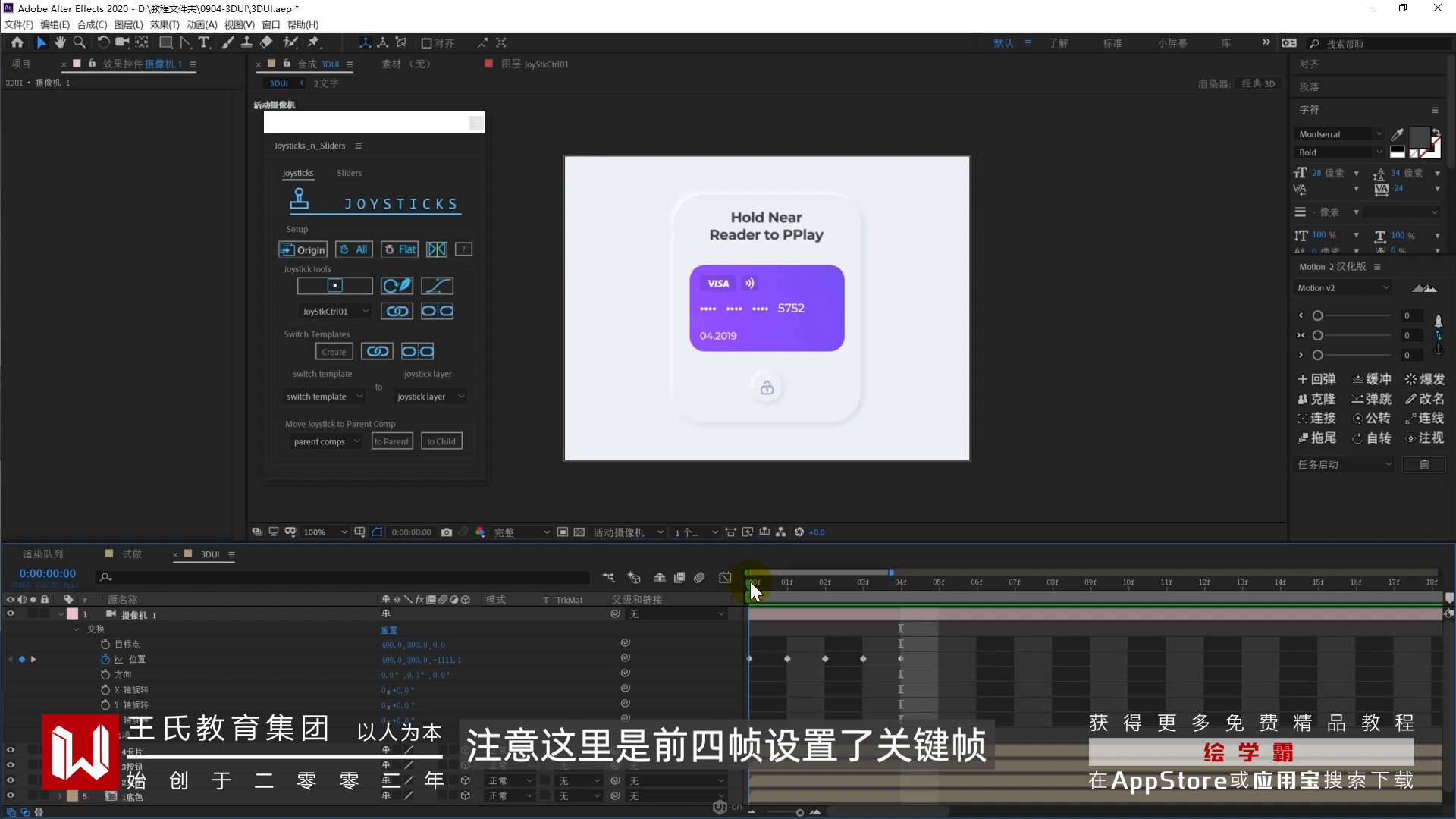This screenshot has width=1456, height=819.
Task: Click the Origin setup button
Action: pyautogui.click(x=303, y=249)
